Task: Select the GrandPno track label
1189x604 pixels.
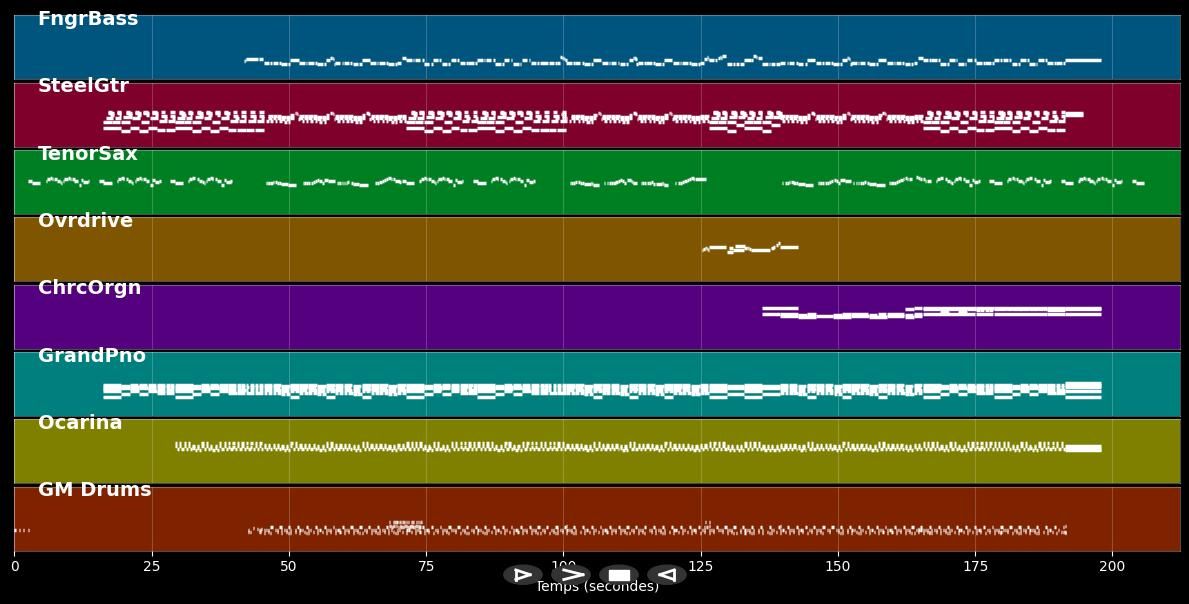Action: (x=92, y=356)
